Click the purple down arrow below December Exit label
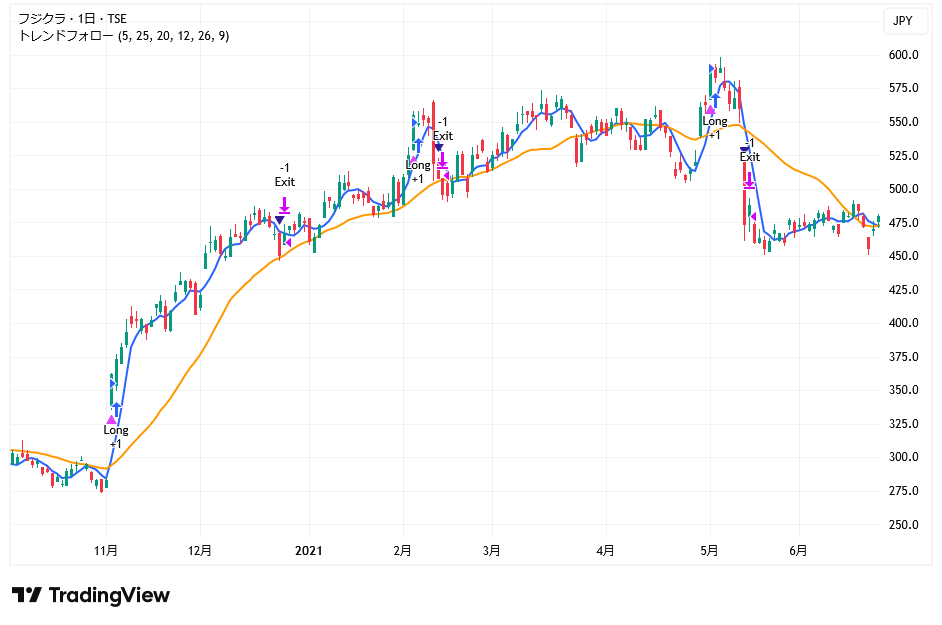This screenshot has width=942, height=625. (284, 205)
